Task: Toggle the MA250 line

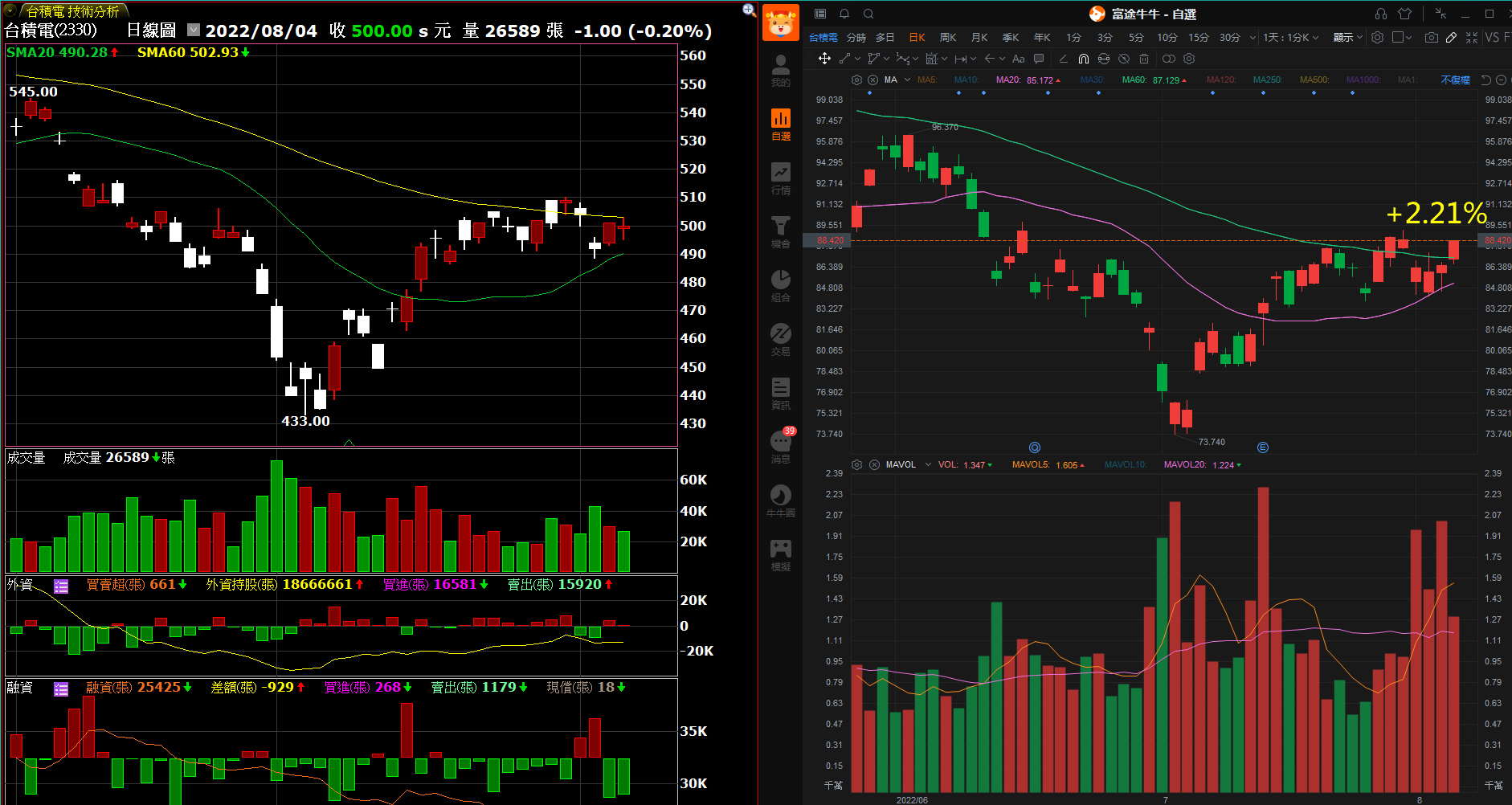Action: tap(1268, 80)
